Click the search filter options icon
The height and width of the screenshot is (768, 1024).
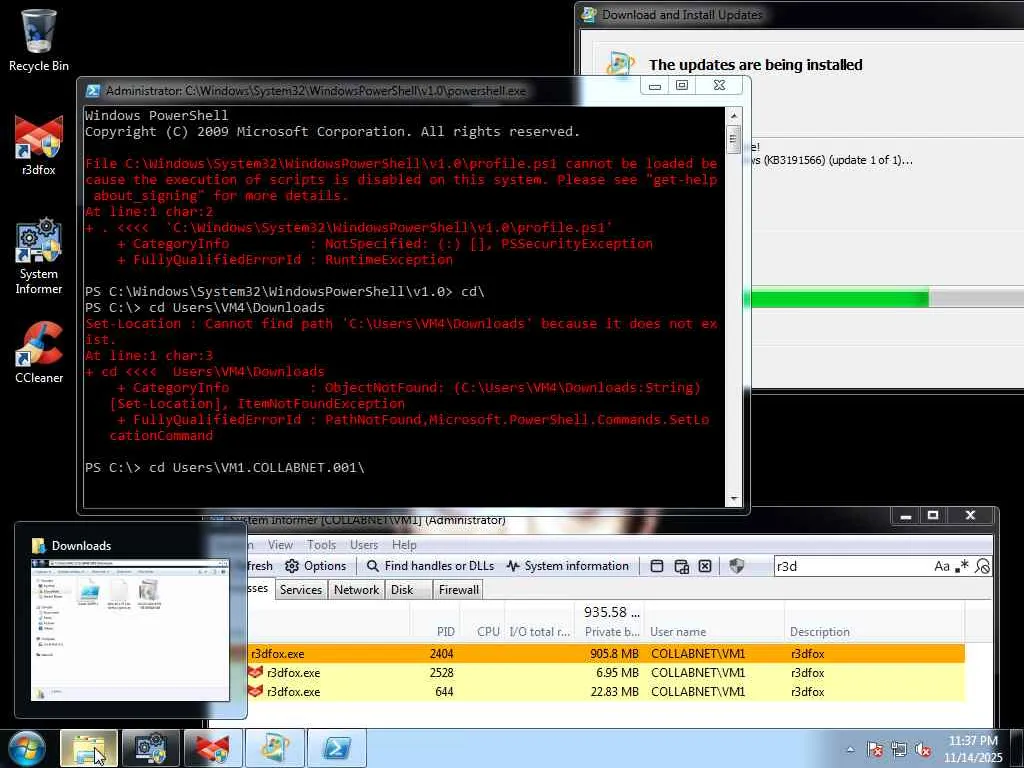(982, 566)
